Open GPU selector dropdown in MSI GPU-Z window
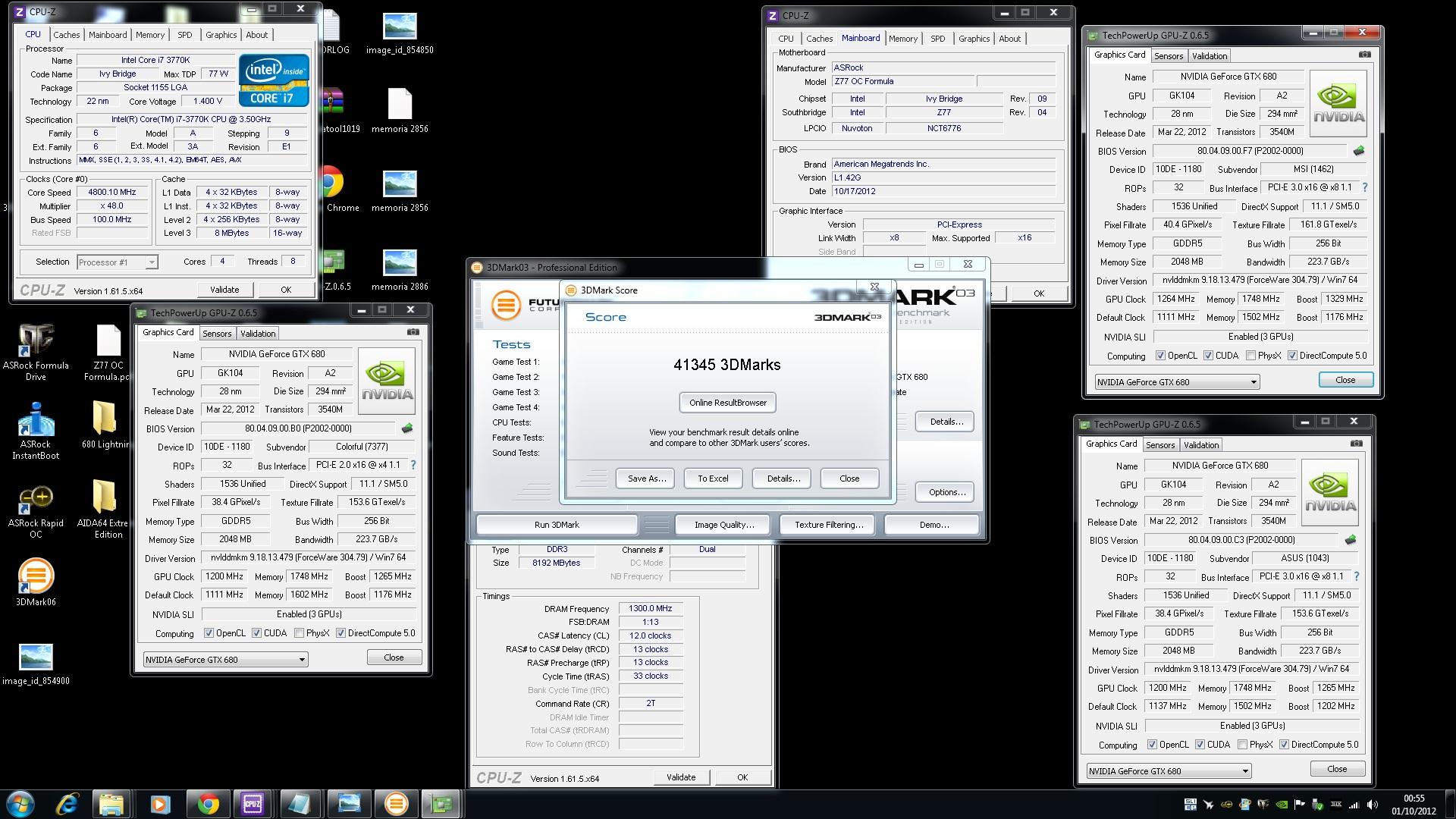Image resolution: width=1456 pixels, height=819 pixels. click(x=1177, y=381)
